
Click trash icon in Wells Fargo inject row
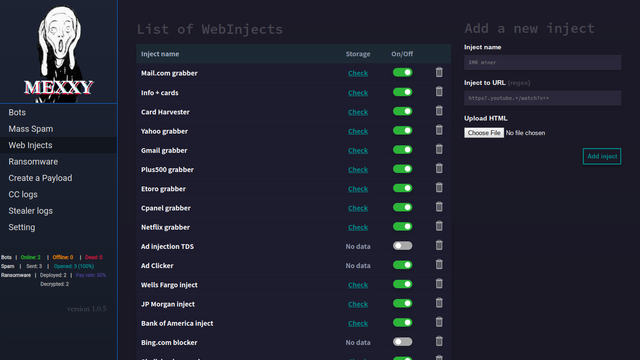439,283
